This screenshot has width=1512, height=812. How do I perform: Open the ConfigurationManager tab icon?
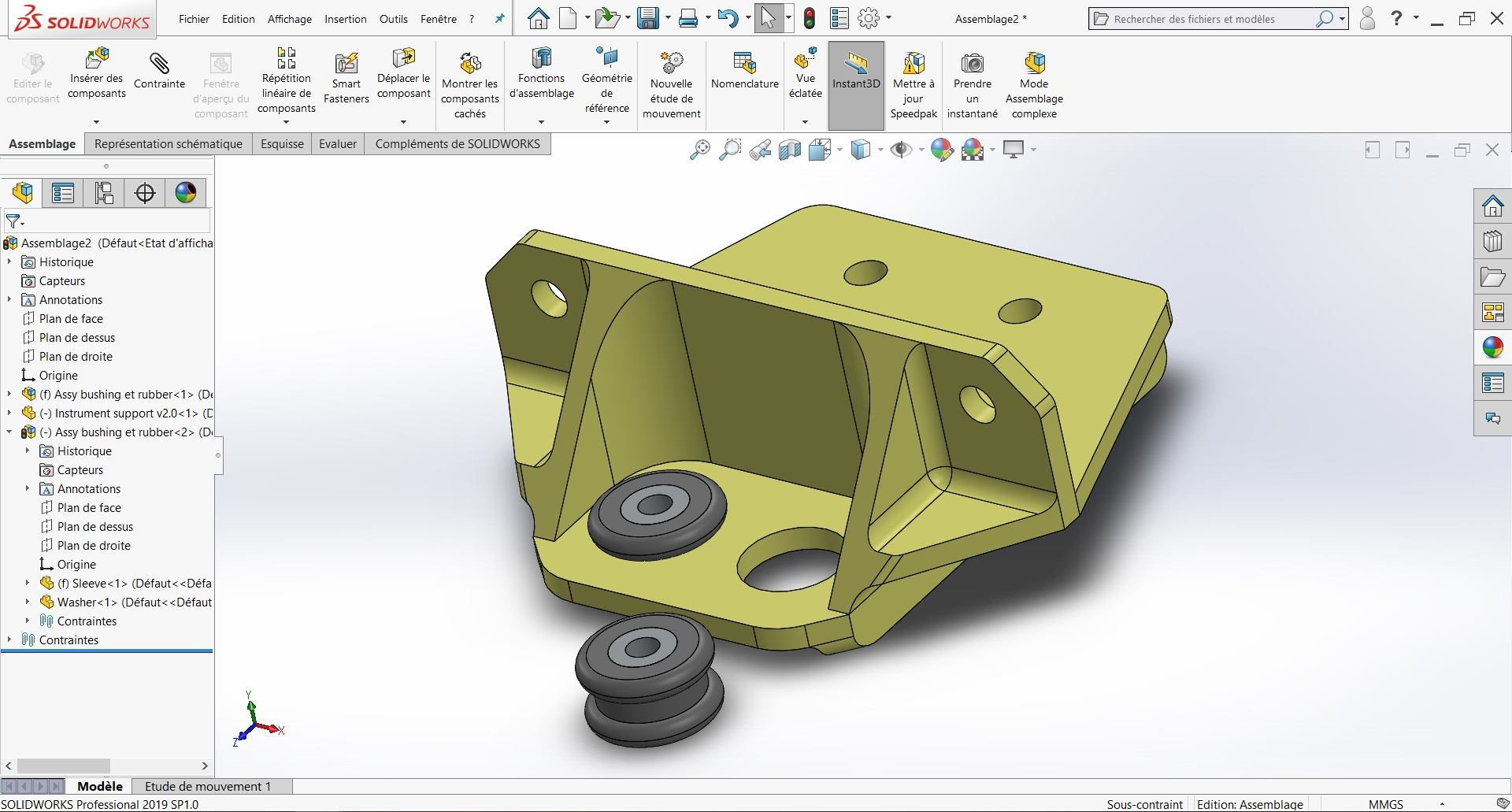[104, 193]
